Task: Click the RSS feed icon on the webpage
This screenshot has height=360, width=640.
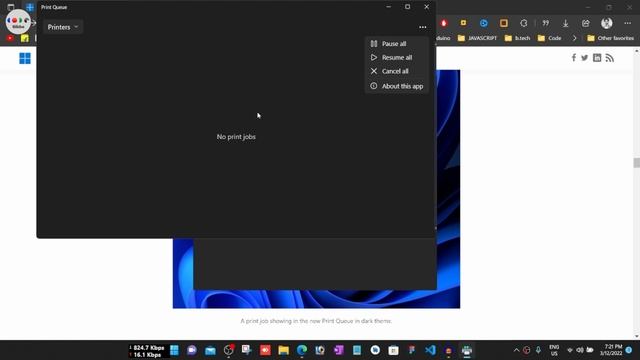Action: (609, 58)
